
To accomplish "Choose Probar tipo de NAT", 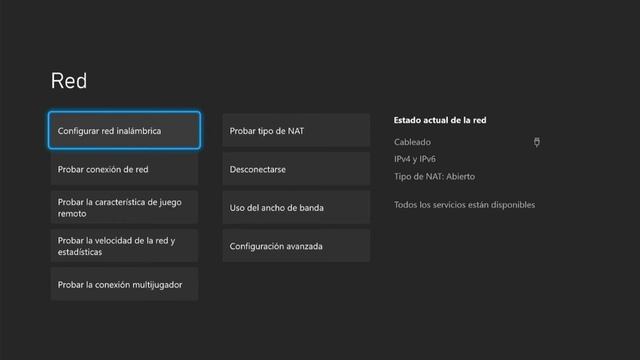I will pos(296,131).
